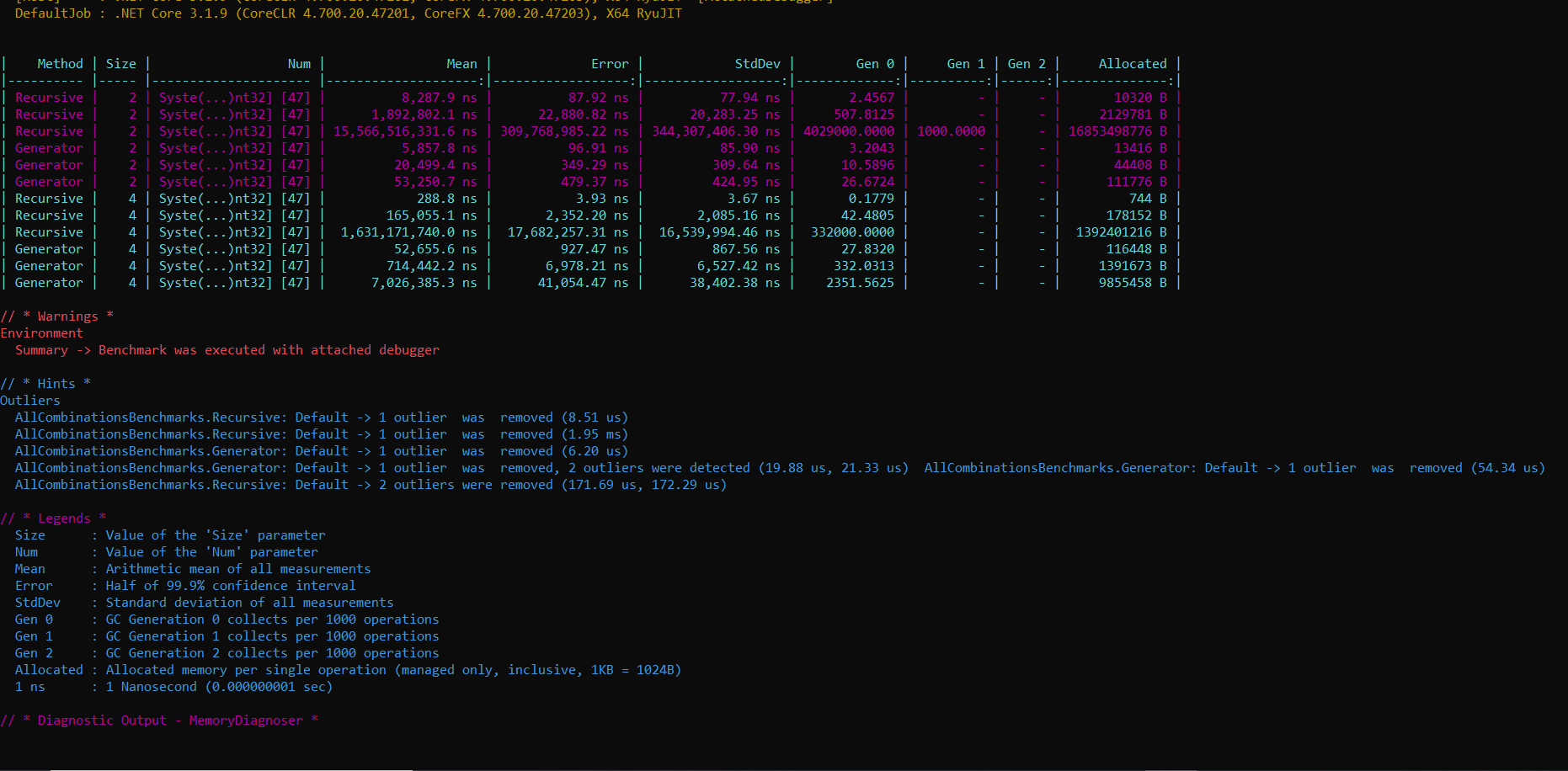Click the red 'Environment' warning label
This screenshot has height=771, width=1568.
tap(42, 333)
